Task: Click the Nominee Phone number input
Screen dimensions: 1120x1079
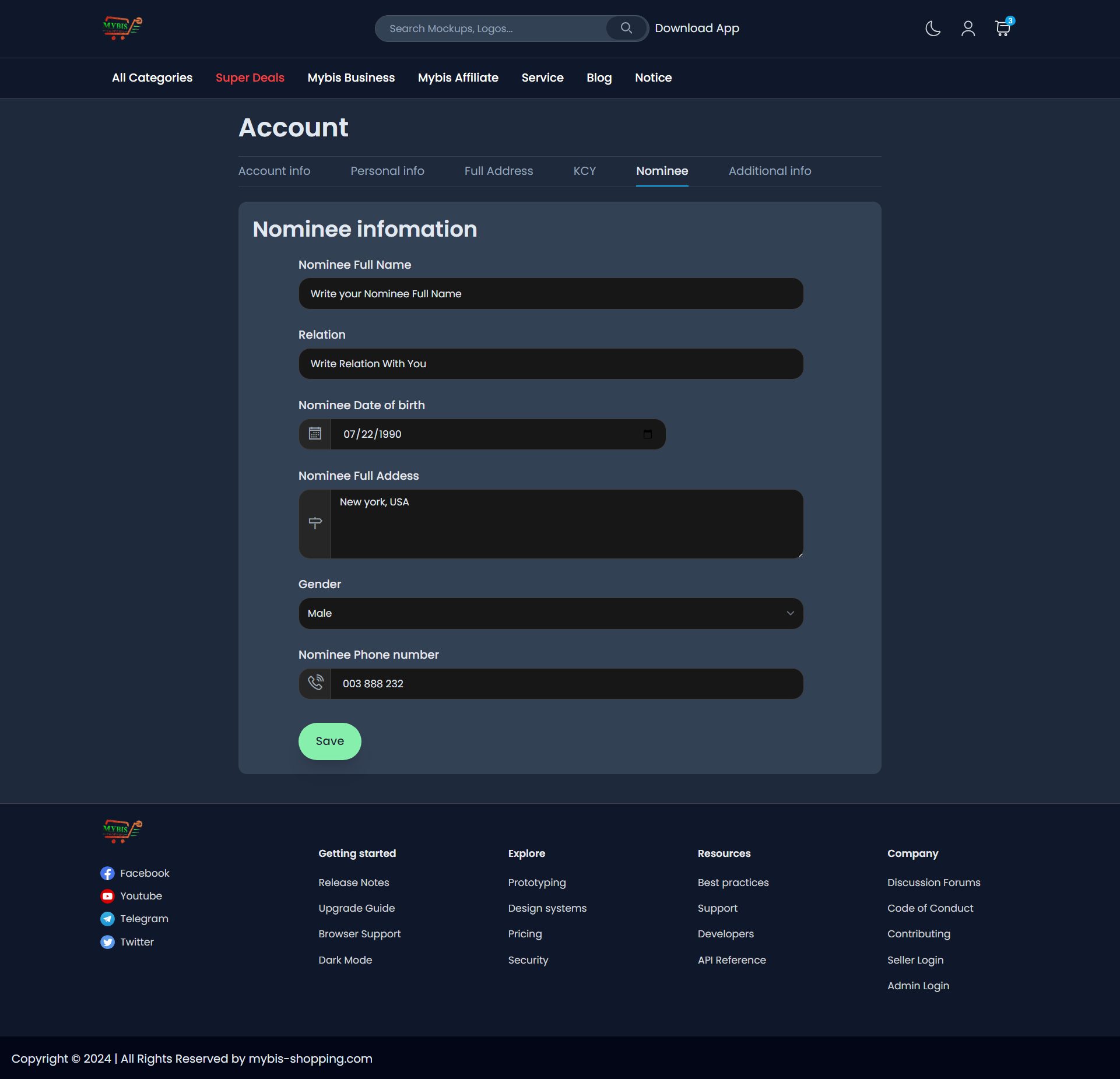Action: [566, 684]
